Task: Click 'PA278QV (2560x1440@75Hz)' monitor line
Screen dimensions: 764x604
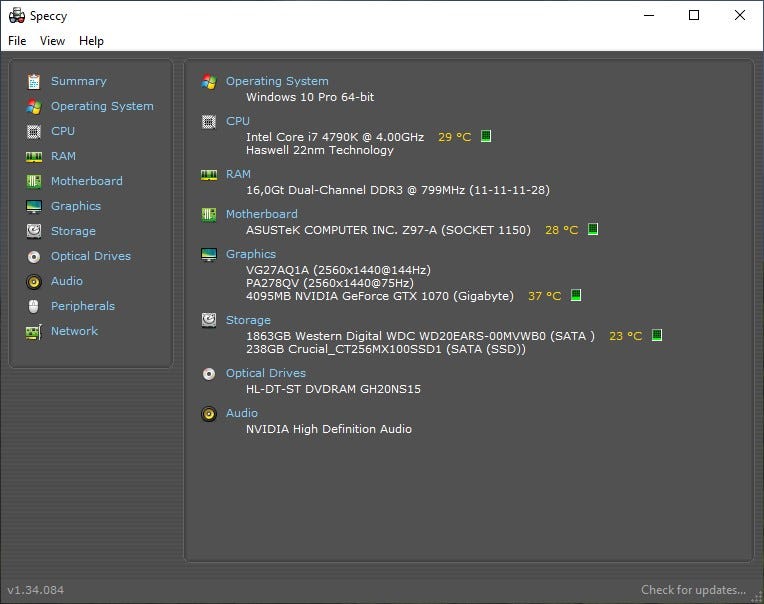Action: point(330,283)
